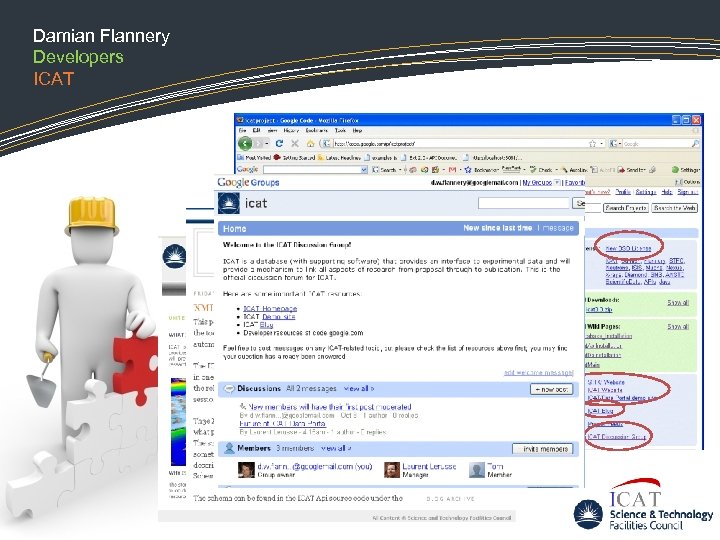Viewport: 720px width, 540px height.
Task: Click the magnifier icon in Firefox search box
Action: pyautogui.click(x=695, y=144)
